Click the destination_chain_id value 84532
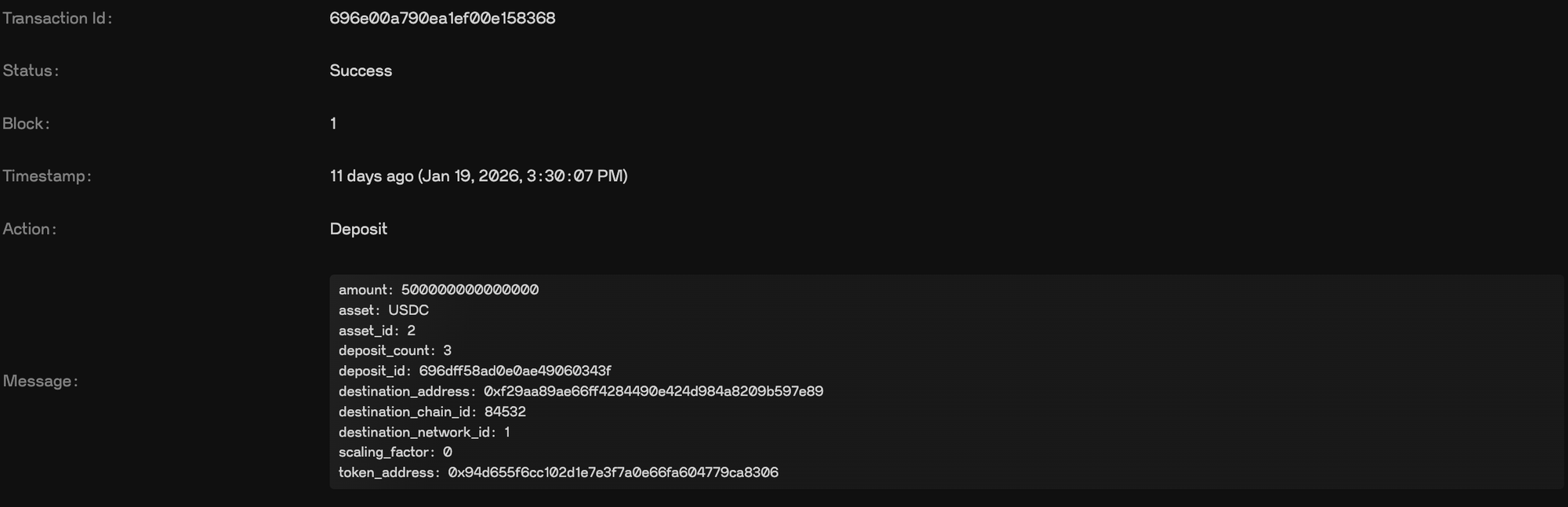 pyautogui.click(x=505, y=411)
